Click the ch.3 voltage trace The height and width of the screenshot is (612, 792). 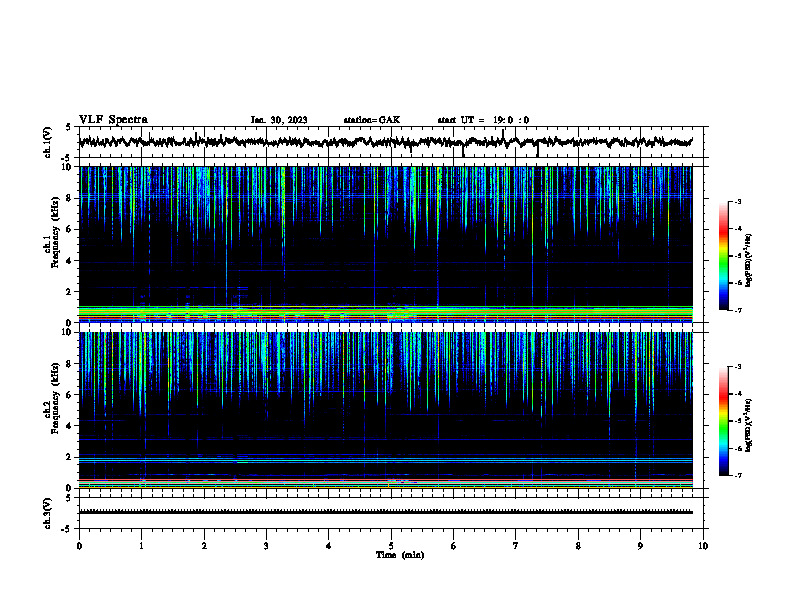coord(386,512)
